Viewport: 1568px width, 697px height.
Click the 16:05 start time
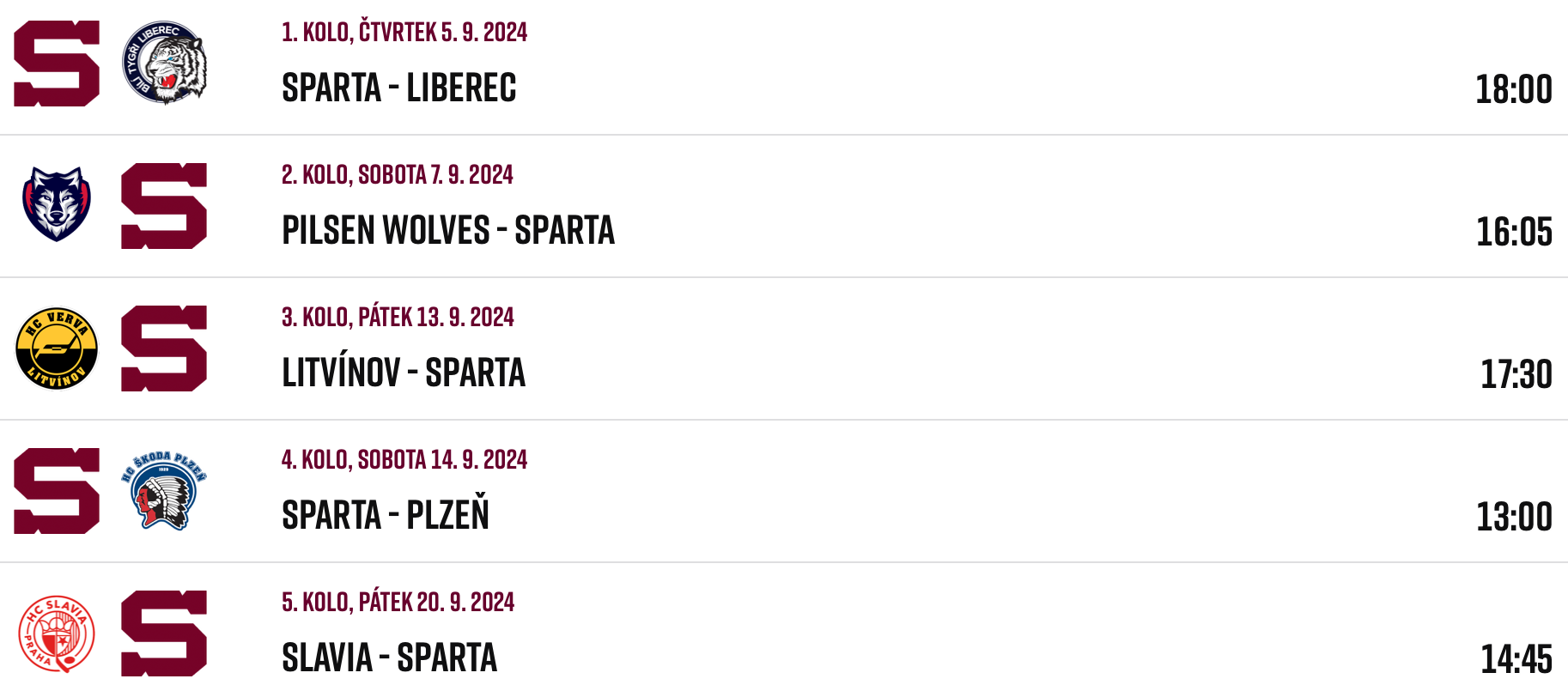point(1514,232)
